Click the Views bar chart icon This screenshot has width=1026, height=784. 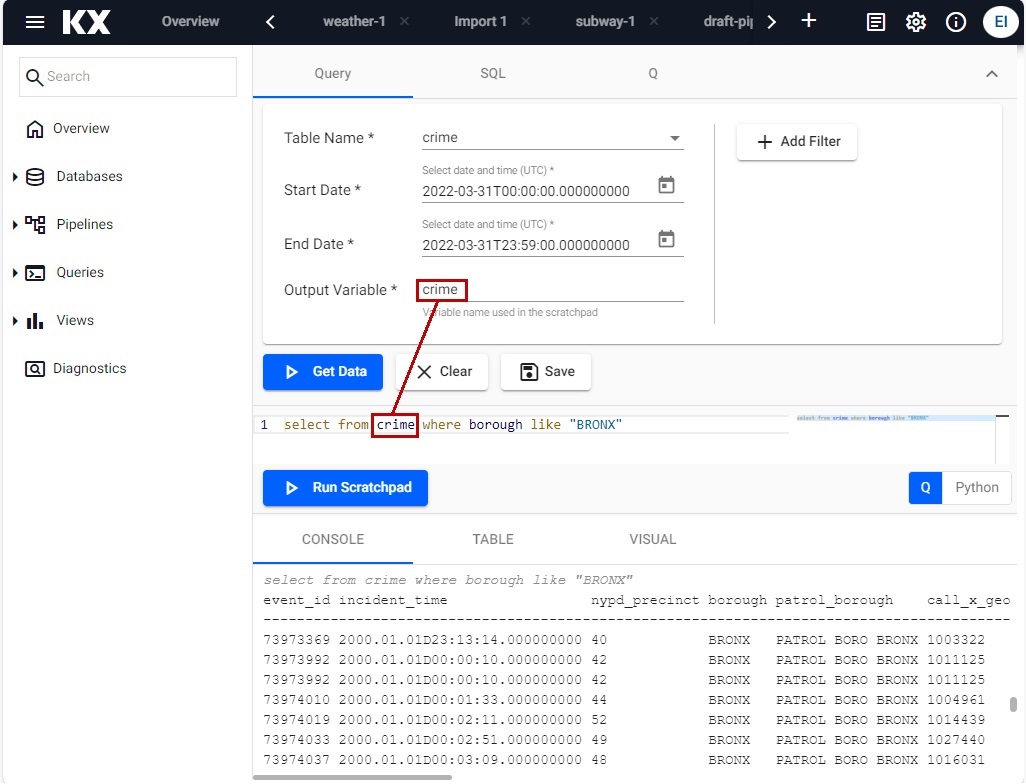click(35, 321)
